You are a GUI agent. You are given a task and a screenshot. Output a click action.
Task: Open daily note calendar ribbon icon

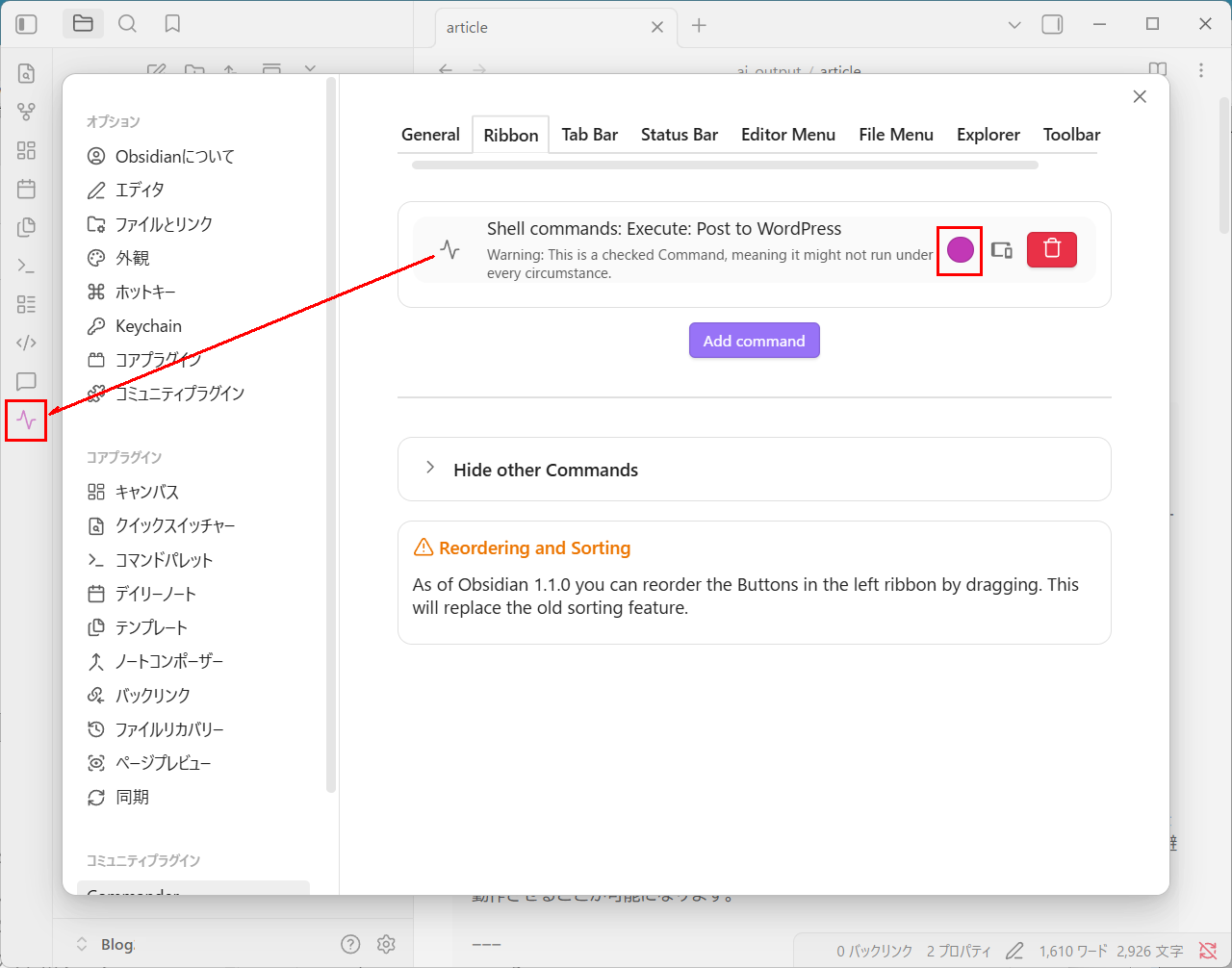click(26, 189)
